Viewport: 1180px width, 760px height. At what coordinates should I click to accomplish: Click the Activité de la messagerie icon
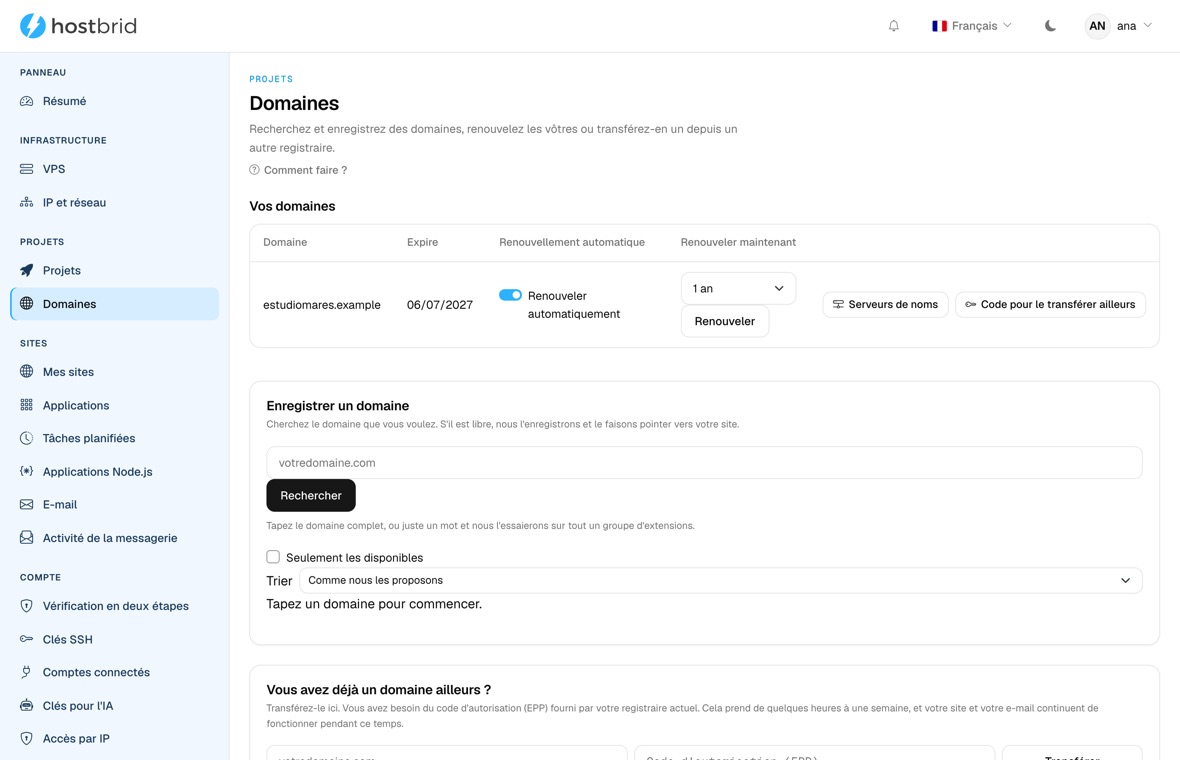[26, 537]
